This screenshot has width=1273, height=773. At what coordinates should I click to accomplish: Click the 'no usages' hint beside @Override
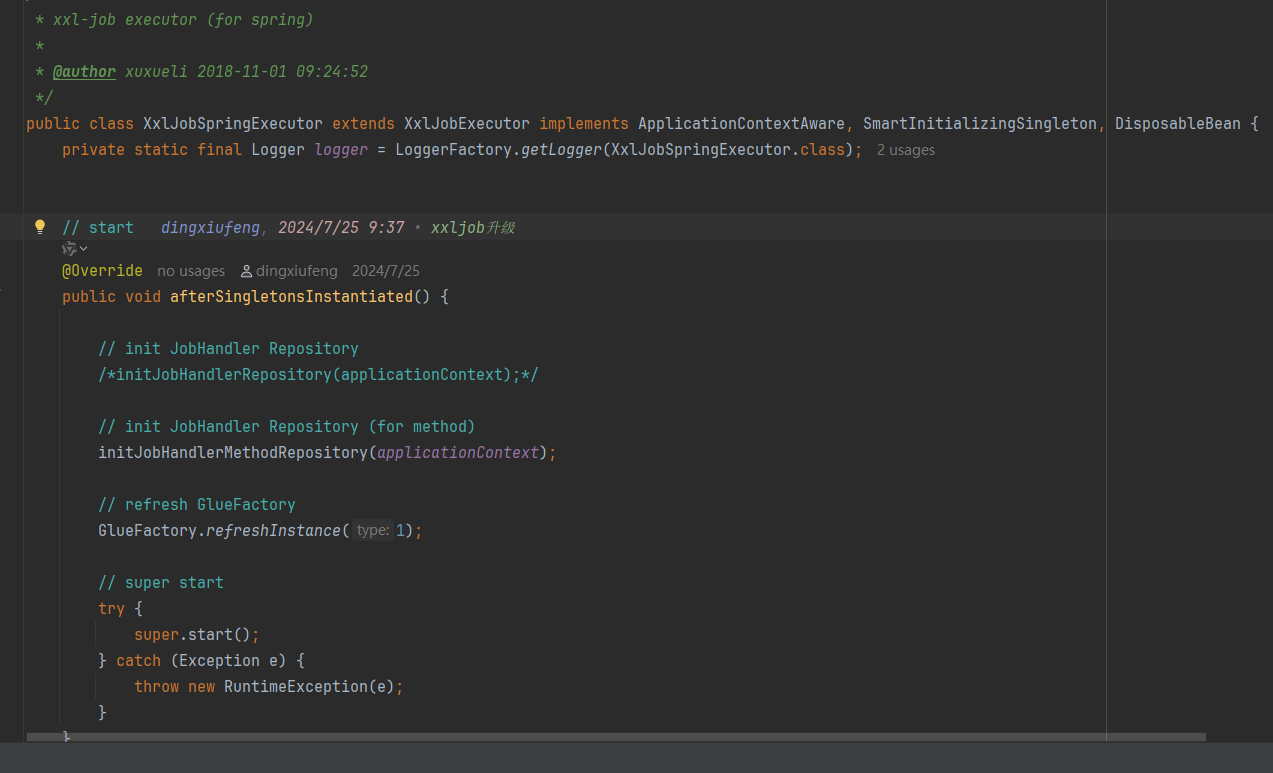[191, 271]
